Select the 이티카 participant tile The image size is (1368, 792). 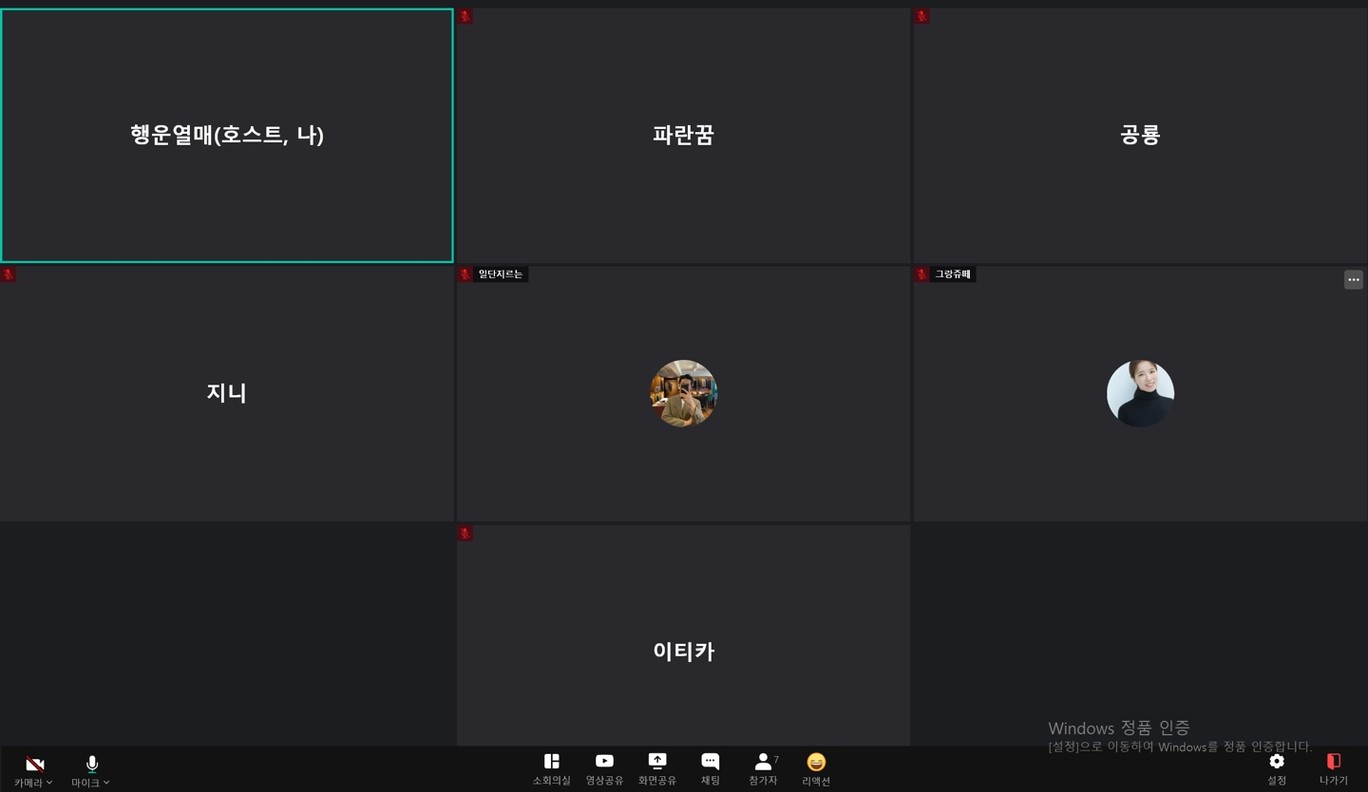tap(683, 635)
